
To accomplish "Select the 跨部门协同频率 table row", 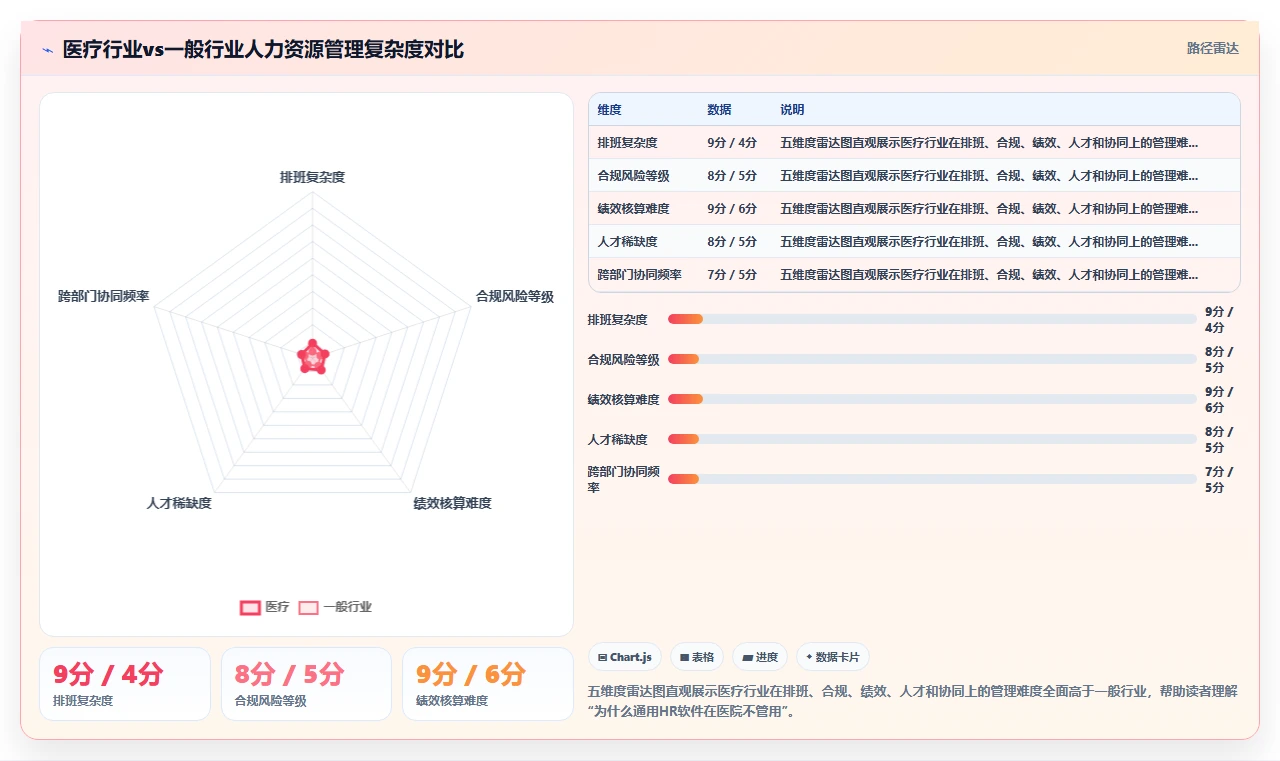I will (x=914, y=274).
